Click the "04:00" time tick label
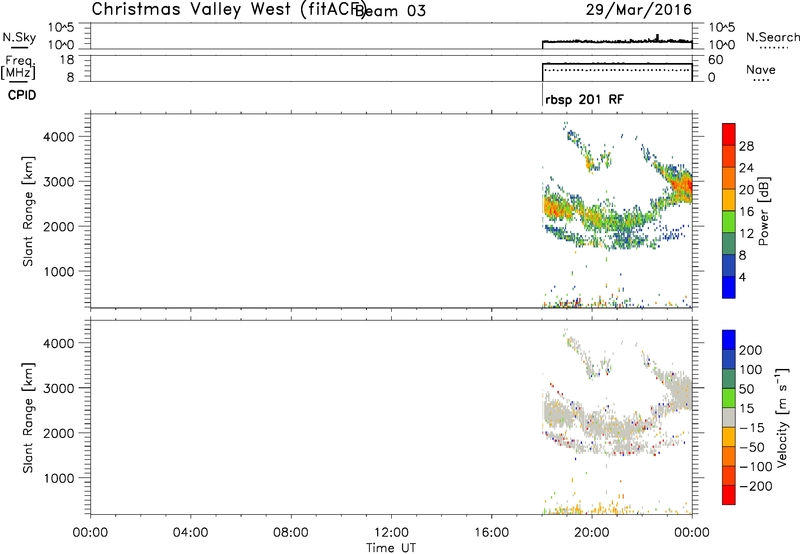This screenshot has height=554, width=800. click(190, 532)
